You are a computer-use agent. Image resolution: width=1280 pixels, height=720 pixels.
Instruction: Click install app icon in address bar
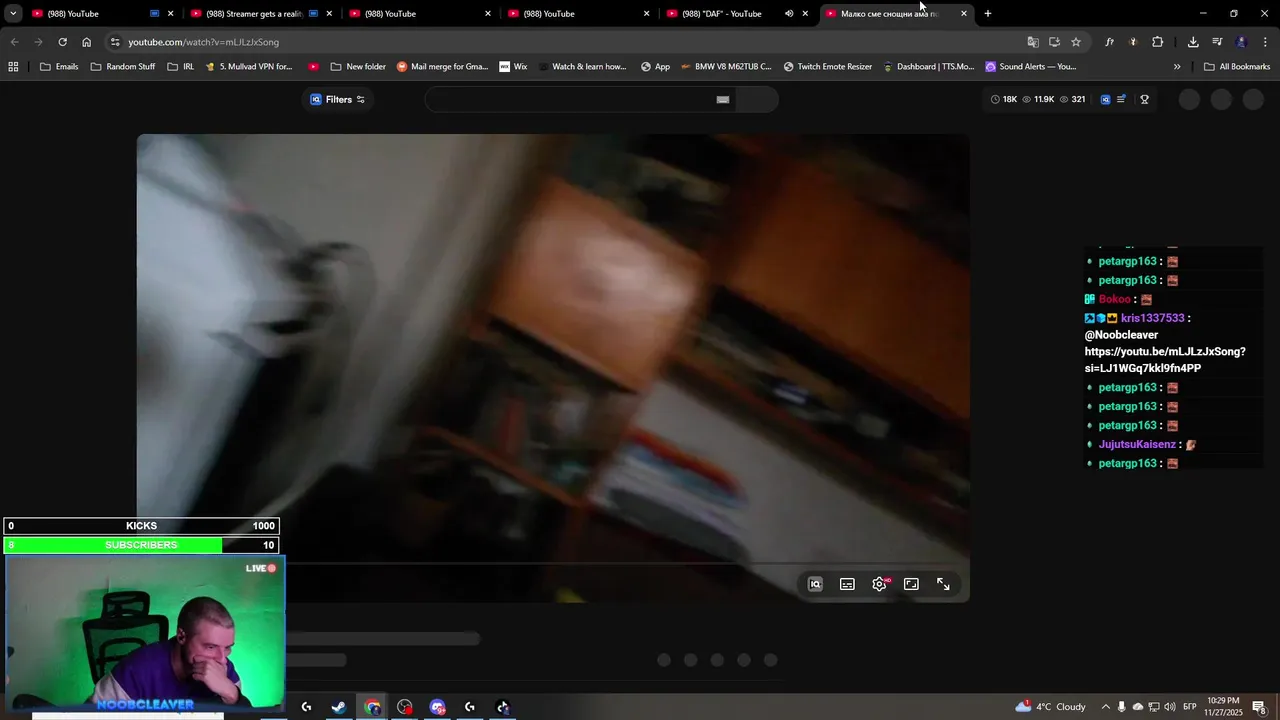[1054, 42]
